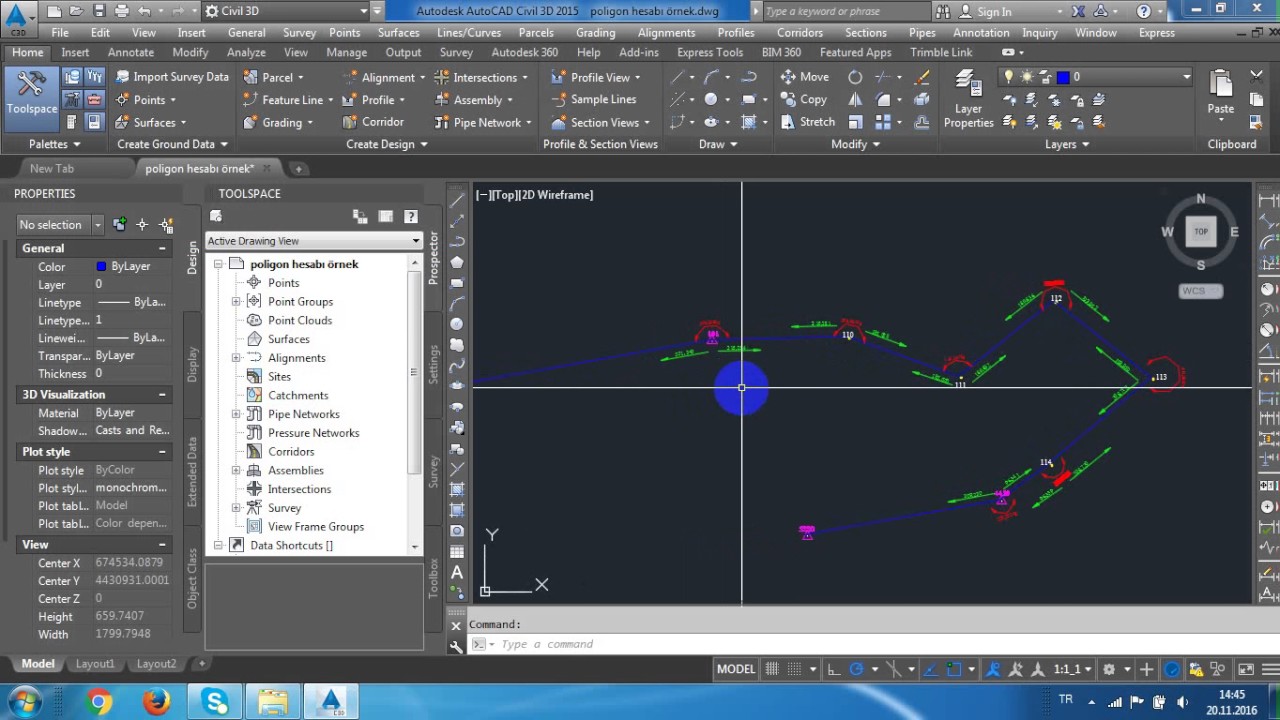The width and height of the screenshot is (1280, 720).
Task: Expand the Point Groups tree node
Action: 237,301
